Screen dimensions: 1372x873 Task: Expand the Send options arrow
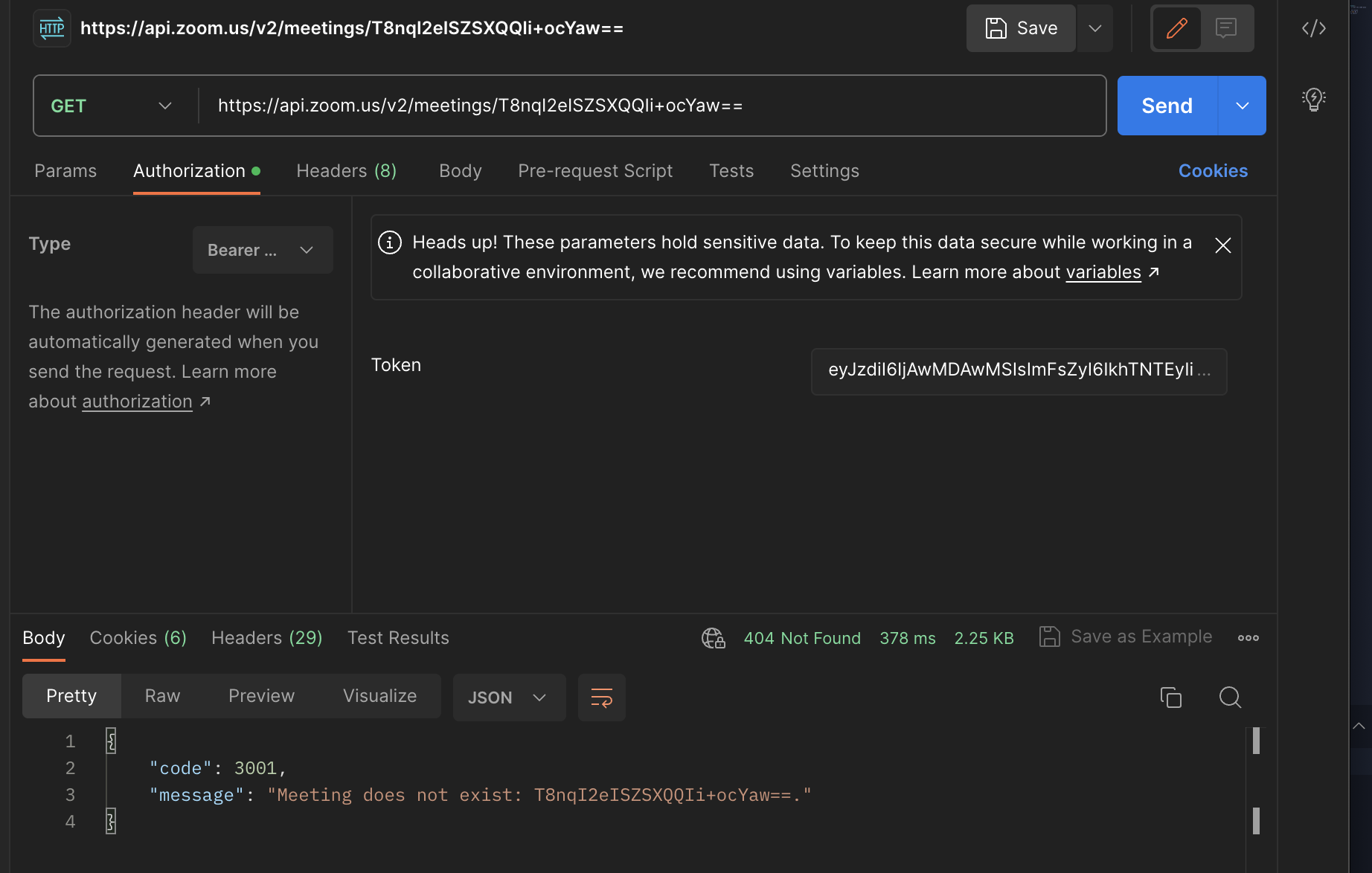[x=1243, y=106]
